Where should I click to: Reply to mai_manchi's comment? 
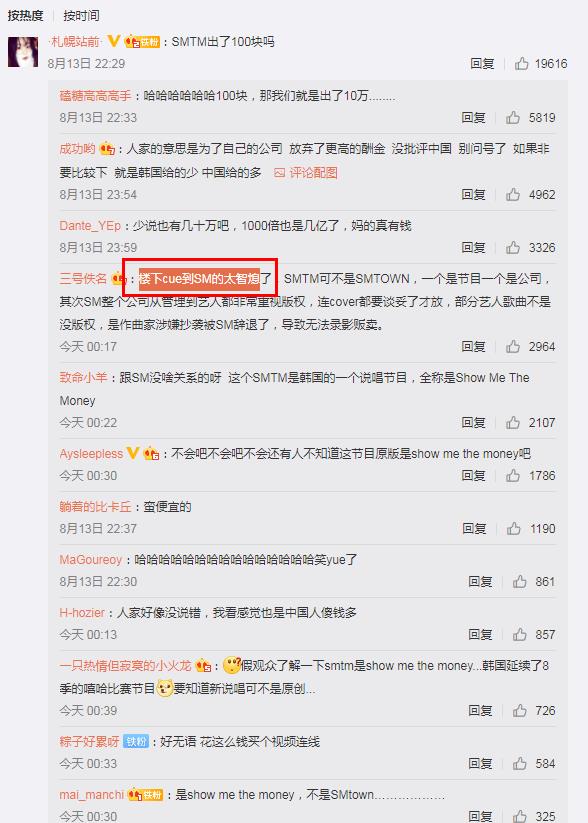480,816
